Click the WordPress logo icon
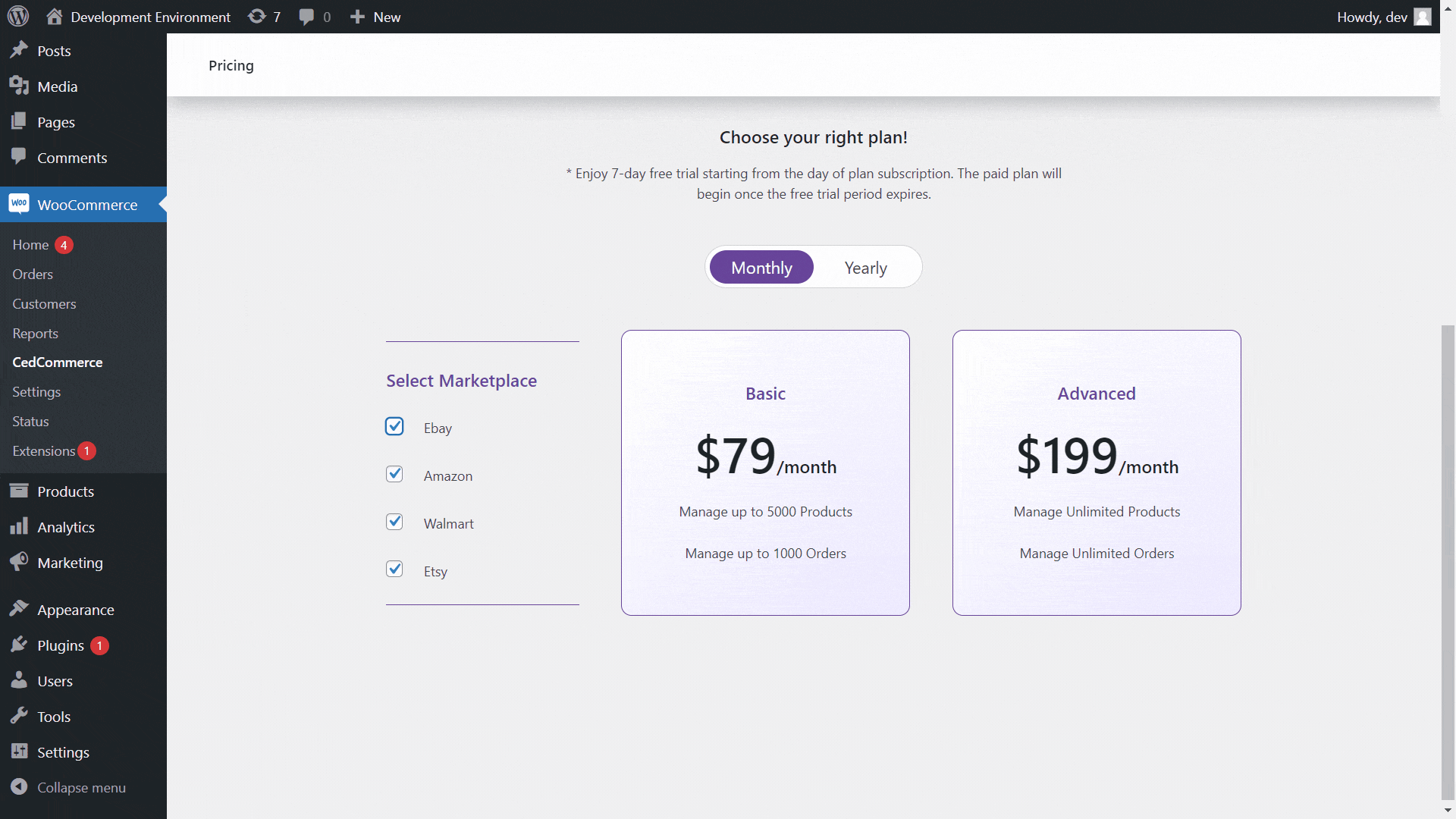This screenshot has width=1456, height=819. tap(20, 16)
